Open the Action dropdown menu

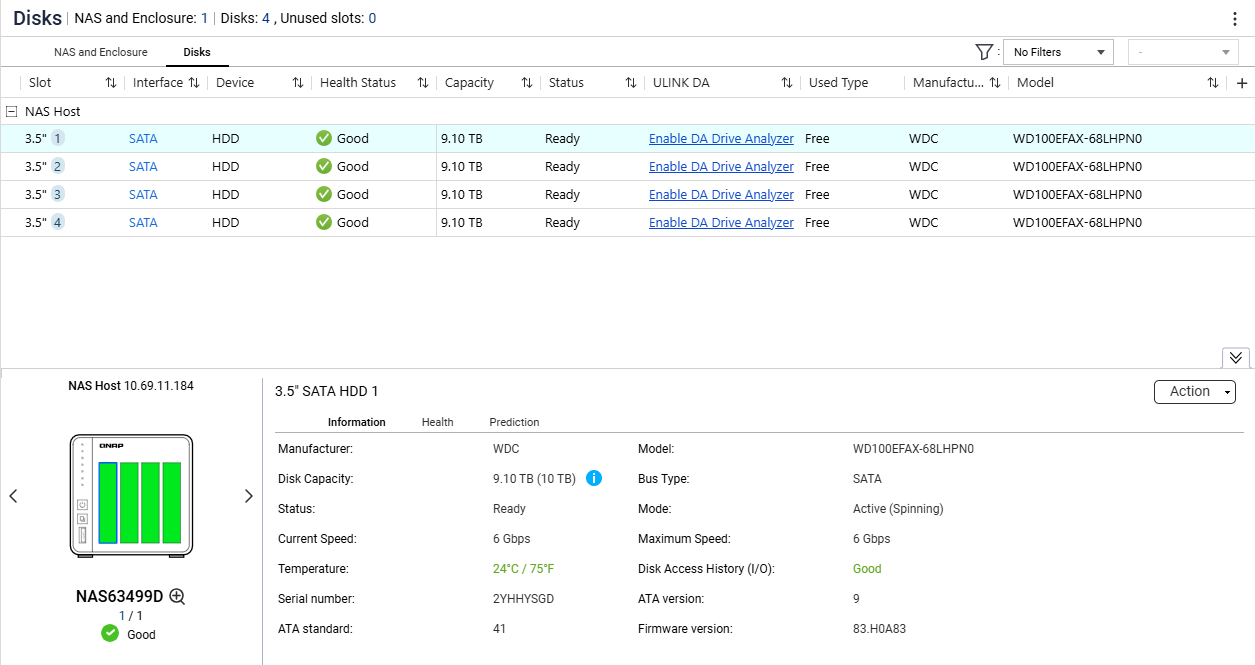point(1194,392)
